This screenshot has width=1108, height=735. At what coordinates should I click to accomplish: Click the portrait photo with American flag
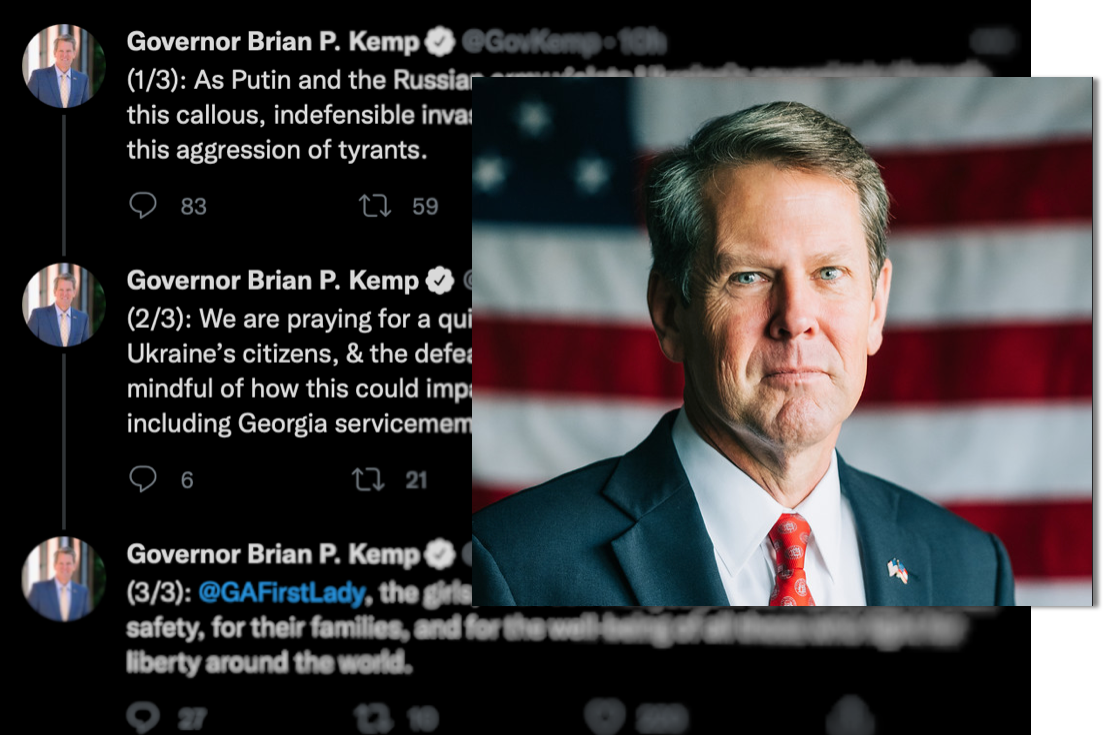point(782,341)
